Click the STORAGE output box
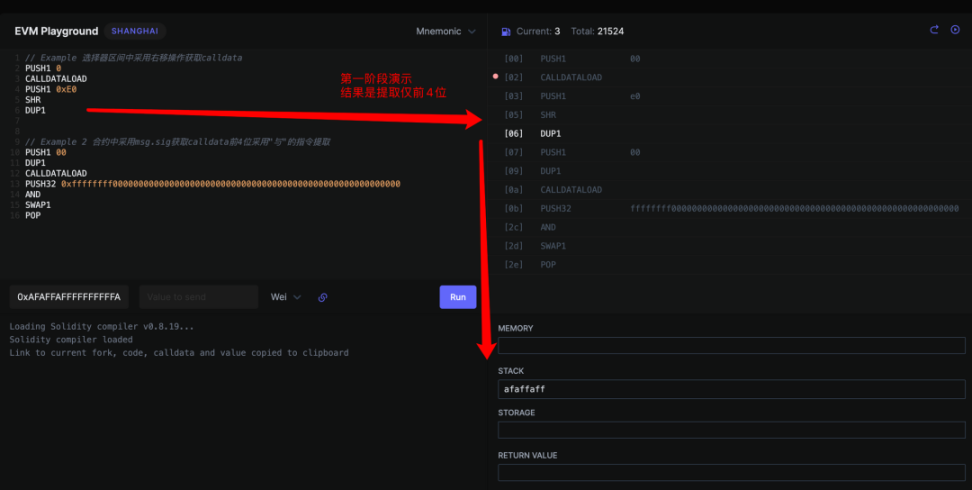 pos(731,430)
